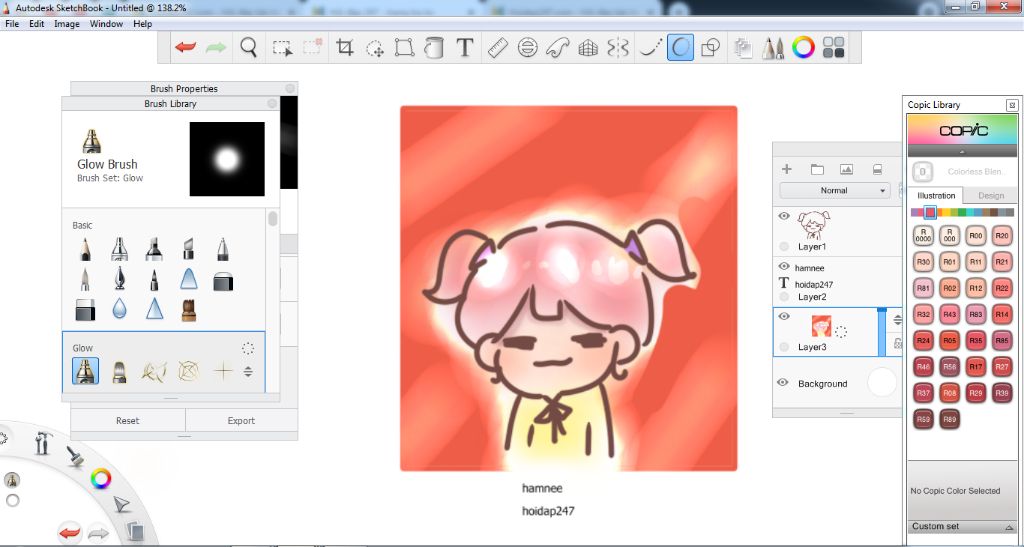Add a new layer with plus icon

click(x=786, y=169)
